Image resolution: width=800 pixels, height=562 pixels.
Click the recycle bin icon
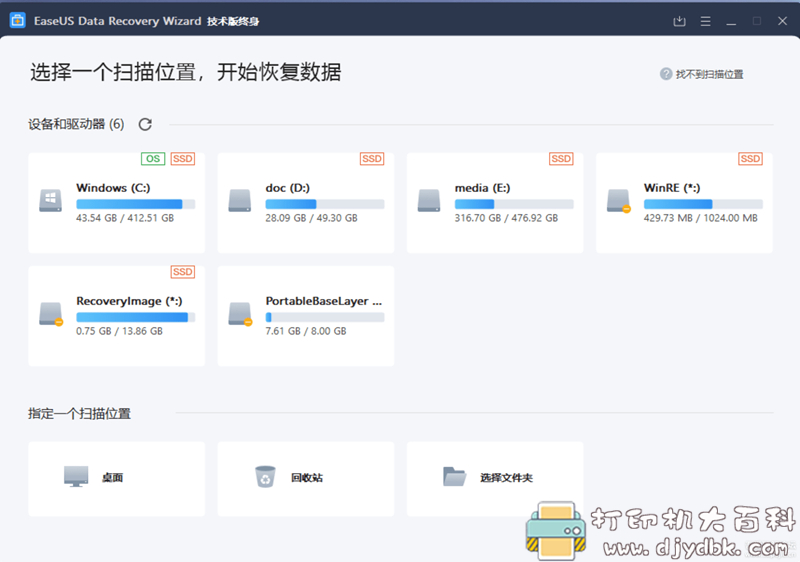[x=265, y=477]
